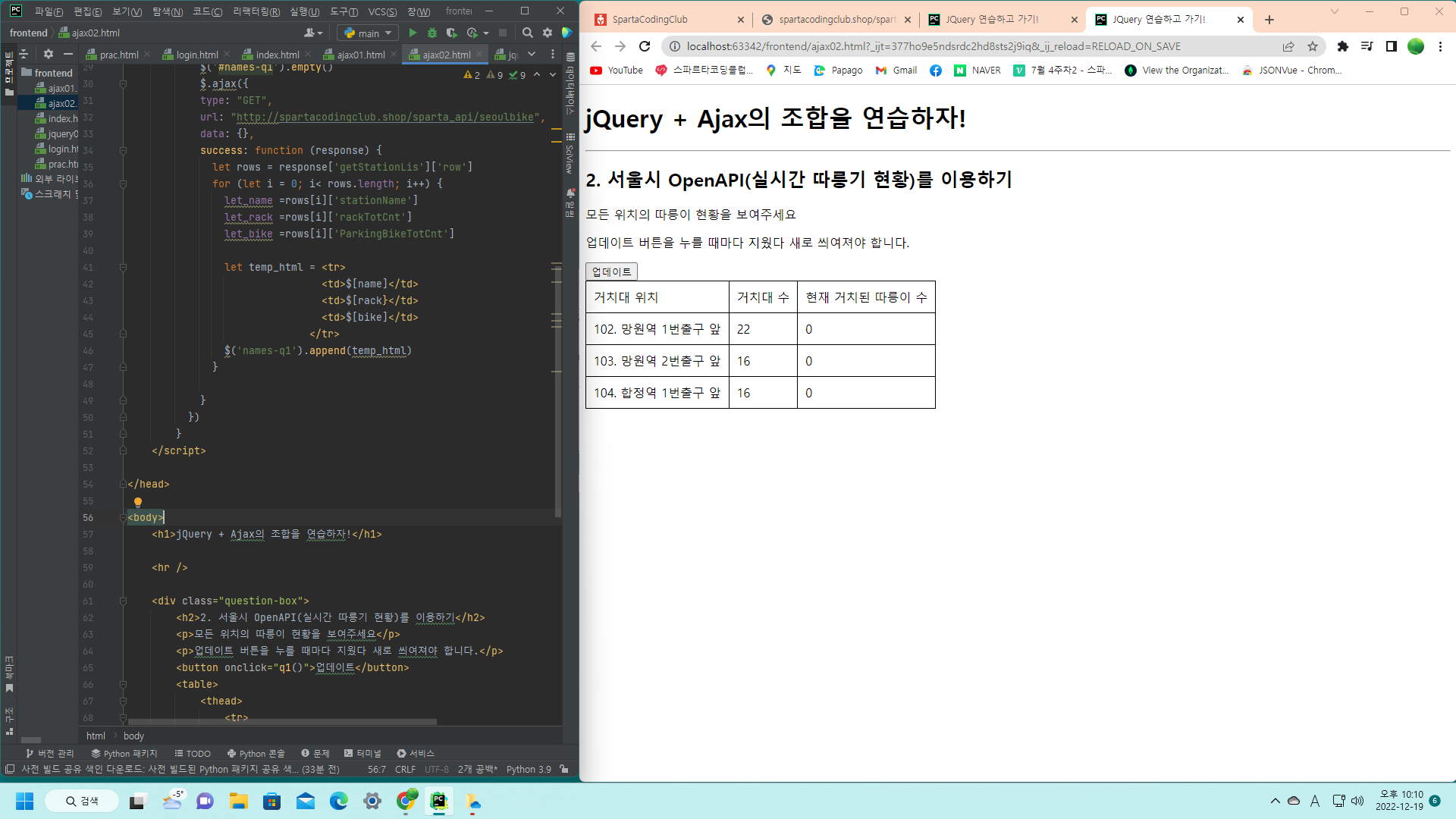The width and height of the screenshot is (1456, 819).
Task: Open Search Everywhere magnifier in PyCharm
Action: 528,33
